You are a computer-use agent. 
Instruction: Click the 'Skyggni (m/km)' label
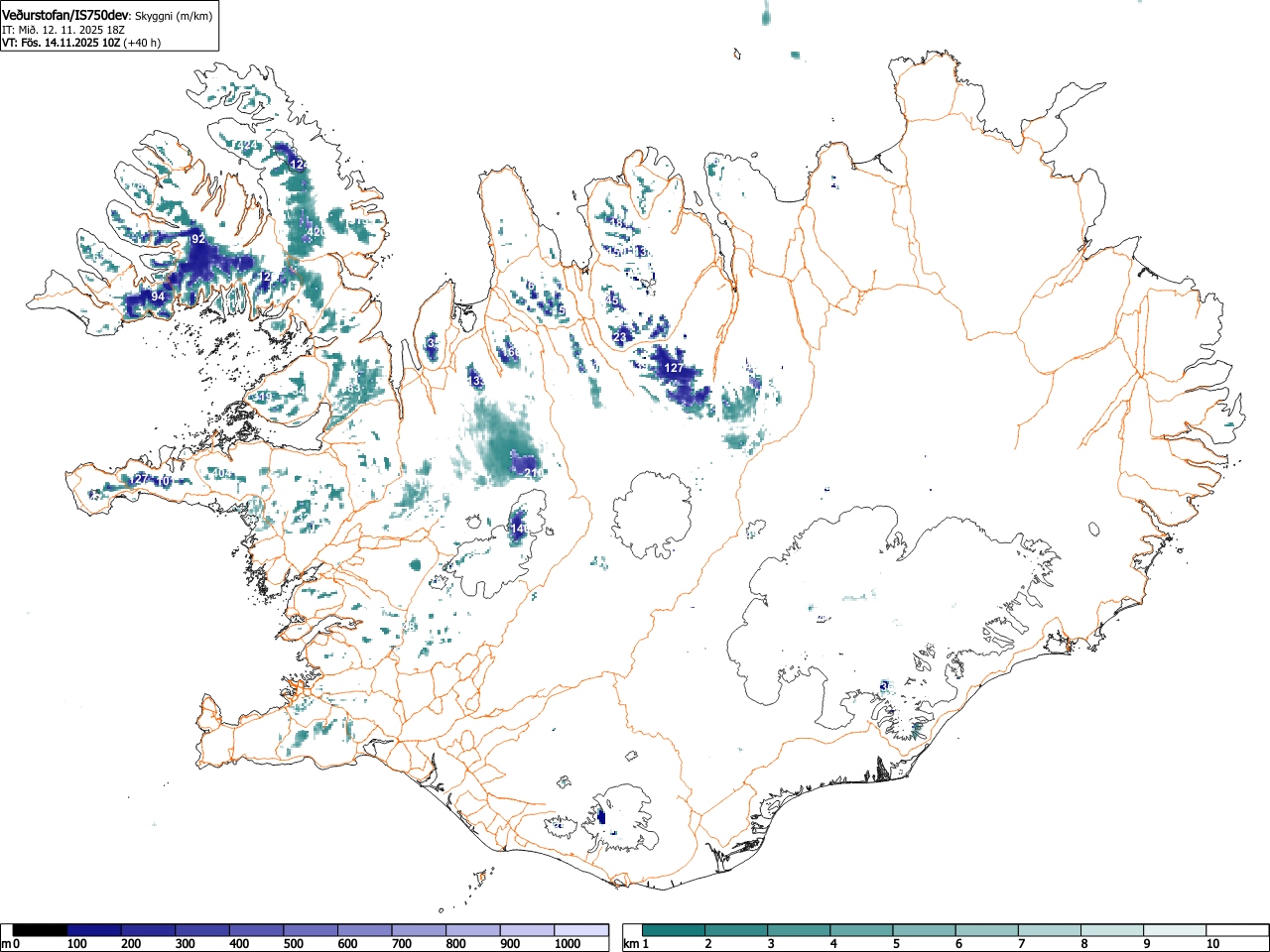[173, 15]
